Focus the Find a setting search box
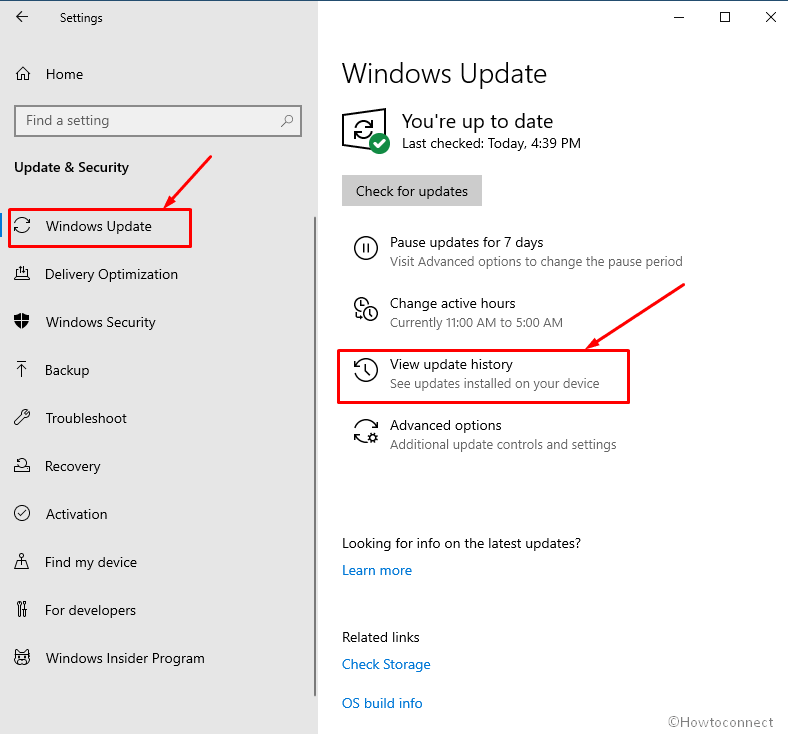Viewport: 788px width, 734px height. pos(158,121)
